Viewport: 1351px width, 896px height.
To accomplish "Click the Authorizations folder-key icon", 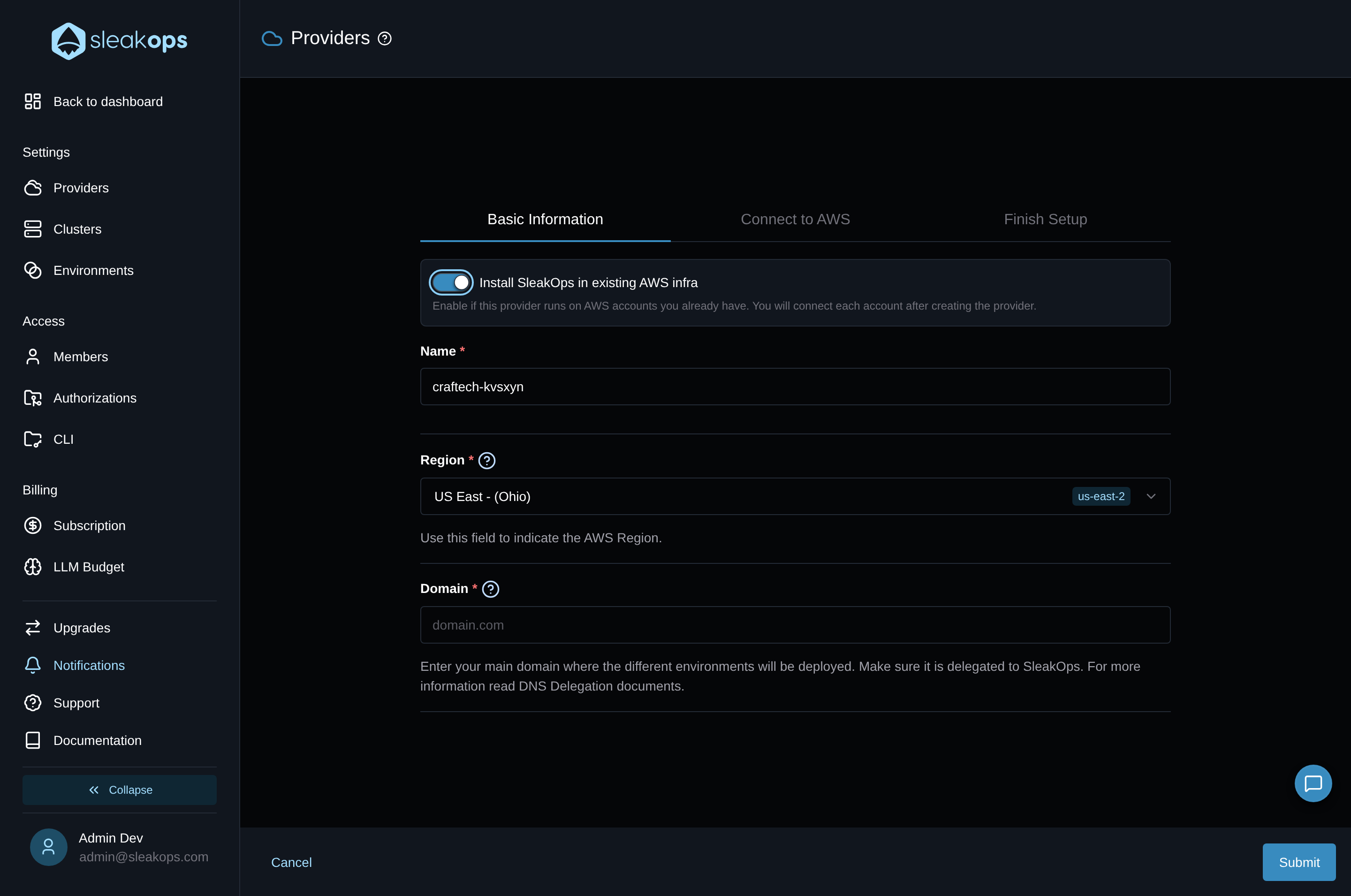I will click(32, 398).
